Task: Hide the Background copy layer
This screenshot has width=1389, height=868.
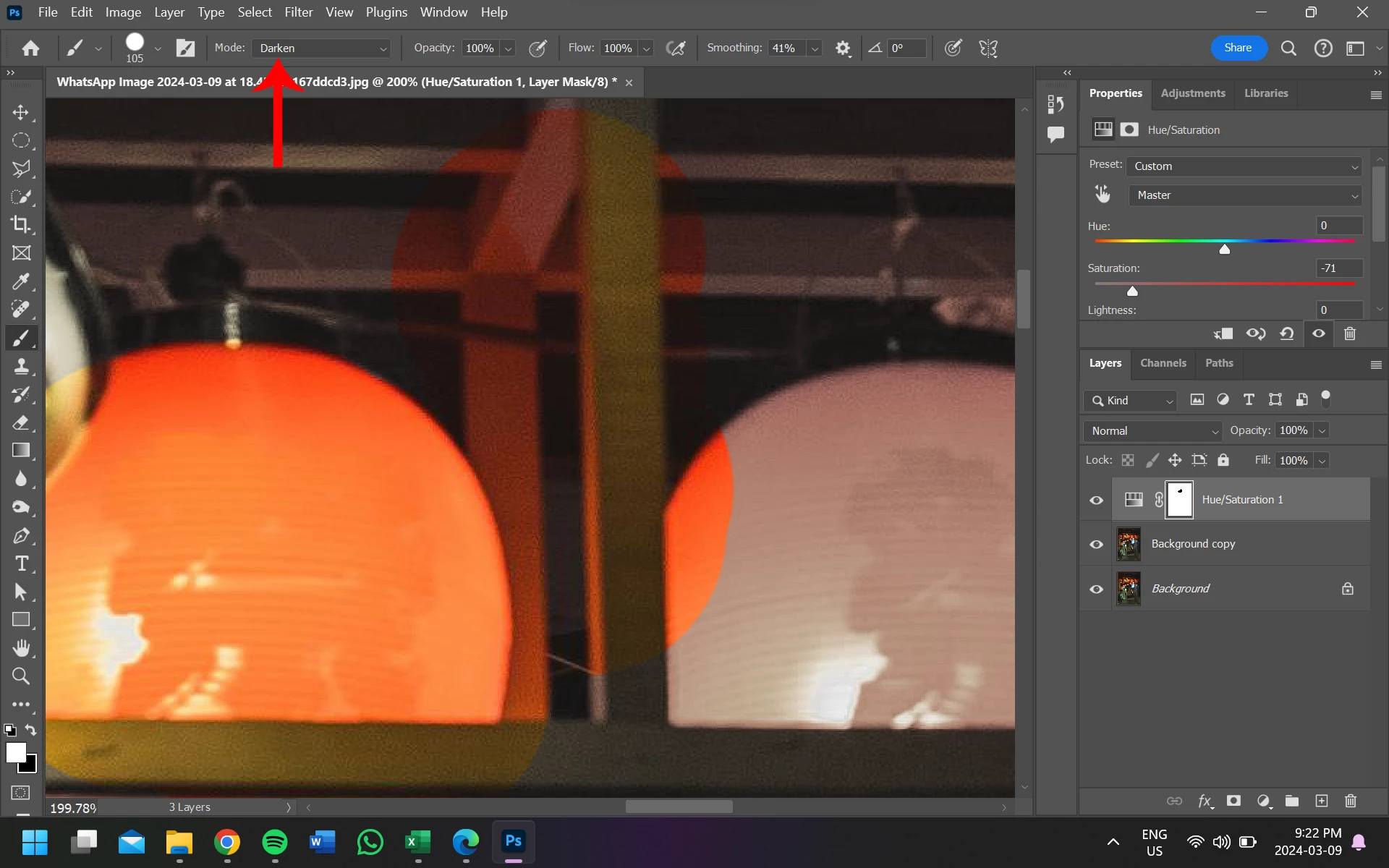Action: [1096, 544]
